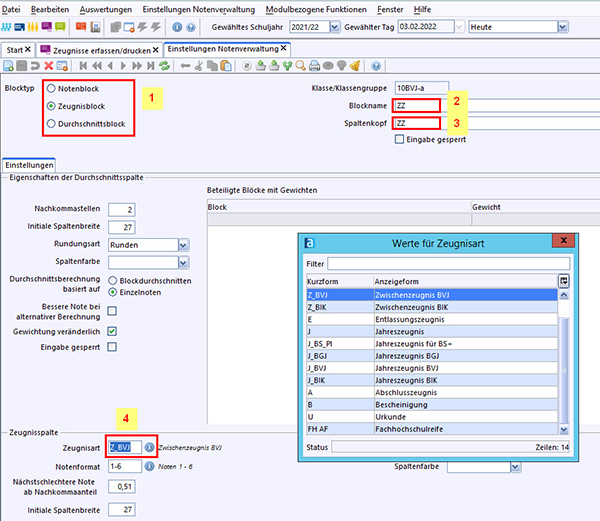Screen dimensions: 600x521
Task: Open the Gewählter Tag date dropdown
Action: [459, 27]
